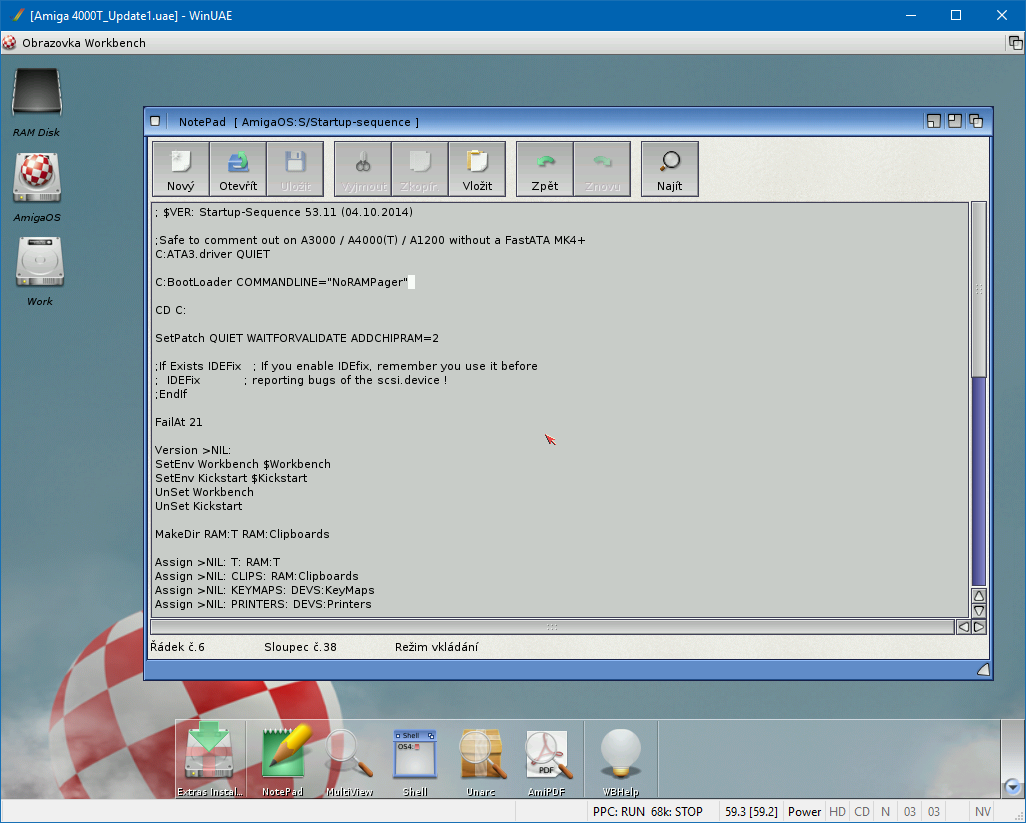Screen dimensions: 1026x823
Task: Open the RAM Disk desktop icon
Action: tap(37, 97)
